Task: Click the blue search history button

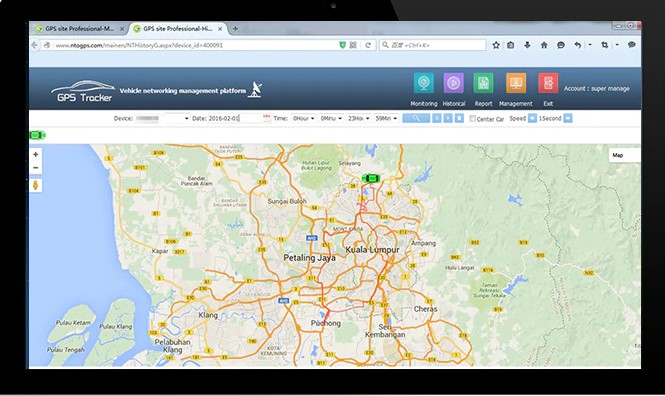Action: 416,118
